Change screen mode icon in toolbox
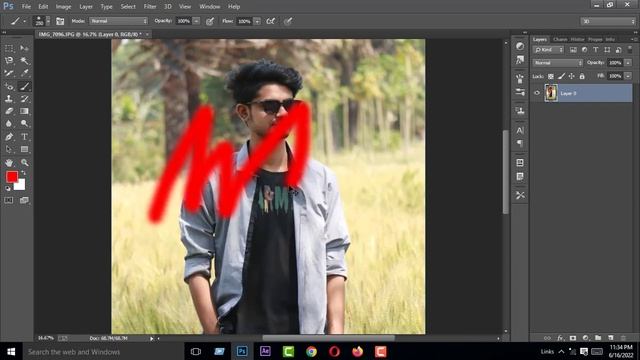 tap(24, 200)
